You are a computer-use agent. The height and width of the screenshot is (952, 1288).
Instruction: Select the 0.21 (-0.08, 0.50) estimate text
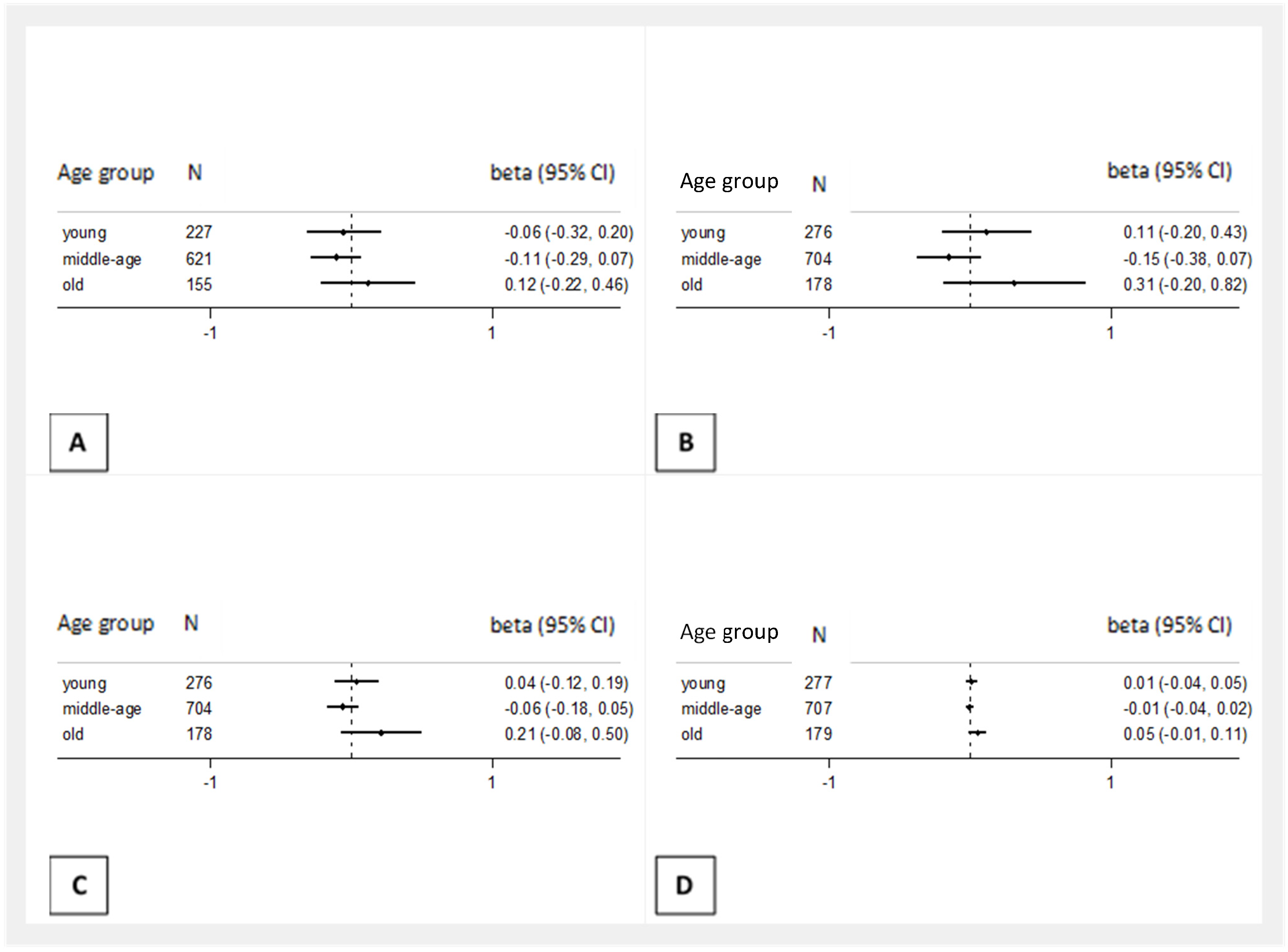point(566,734)
